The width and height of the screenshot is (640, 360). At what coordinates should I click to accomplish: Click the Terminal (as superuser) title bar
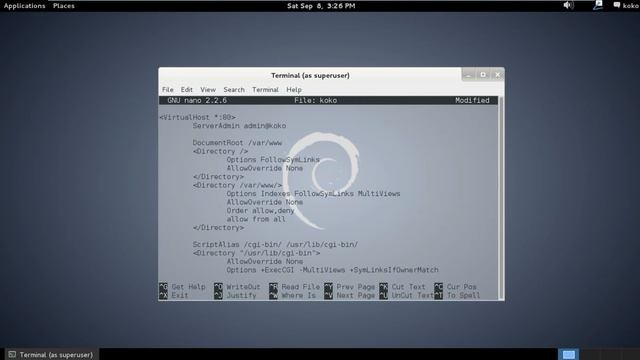point(310,76)
